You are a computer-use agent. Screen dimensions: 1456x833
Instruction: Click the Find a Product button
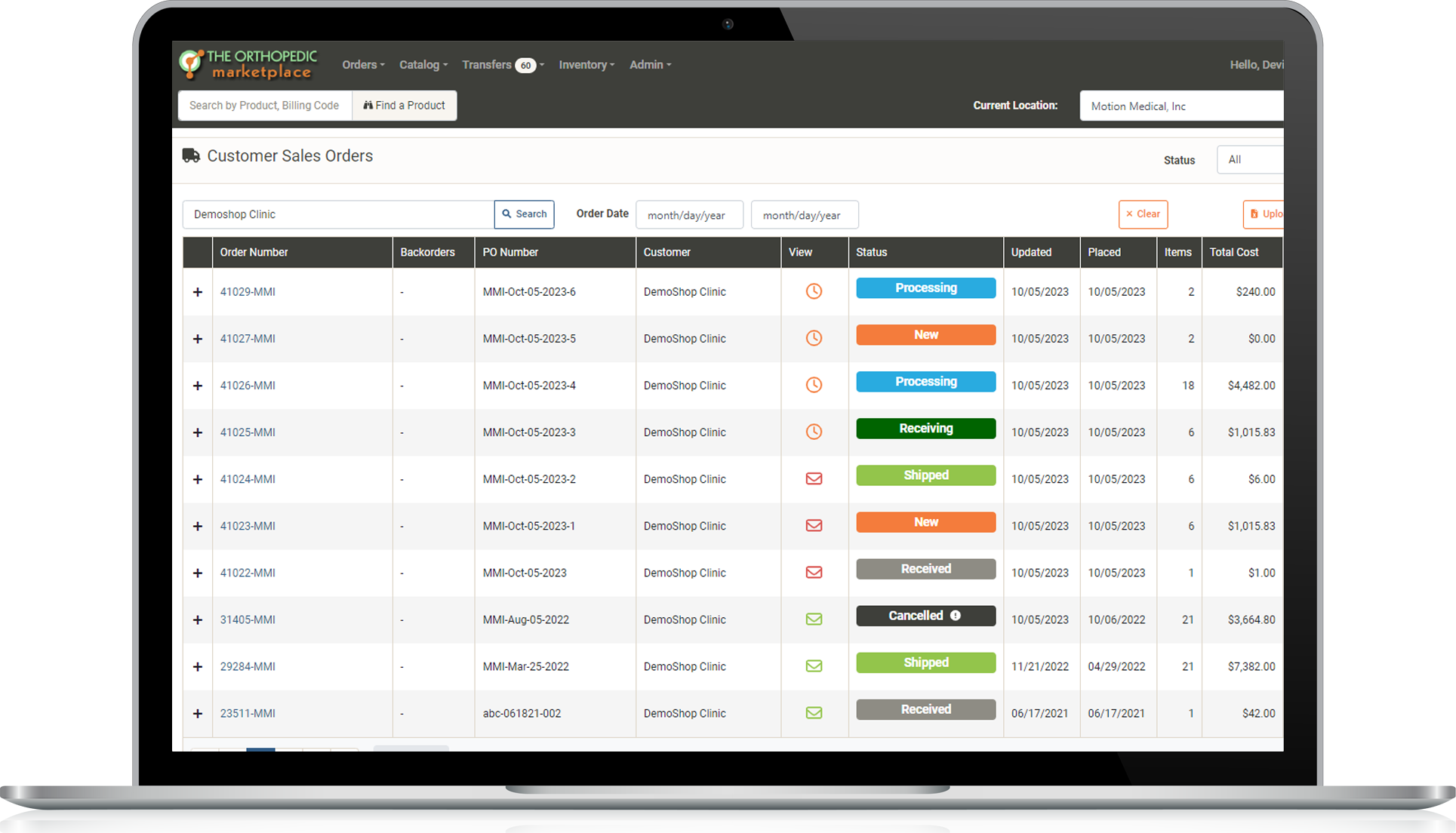405,106
